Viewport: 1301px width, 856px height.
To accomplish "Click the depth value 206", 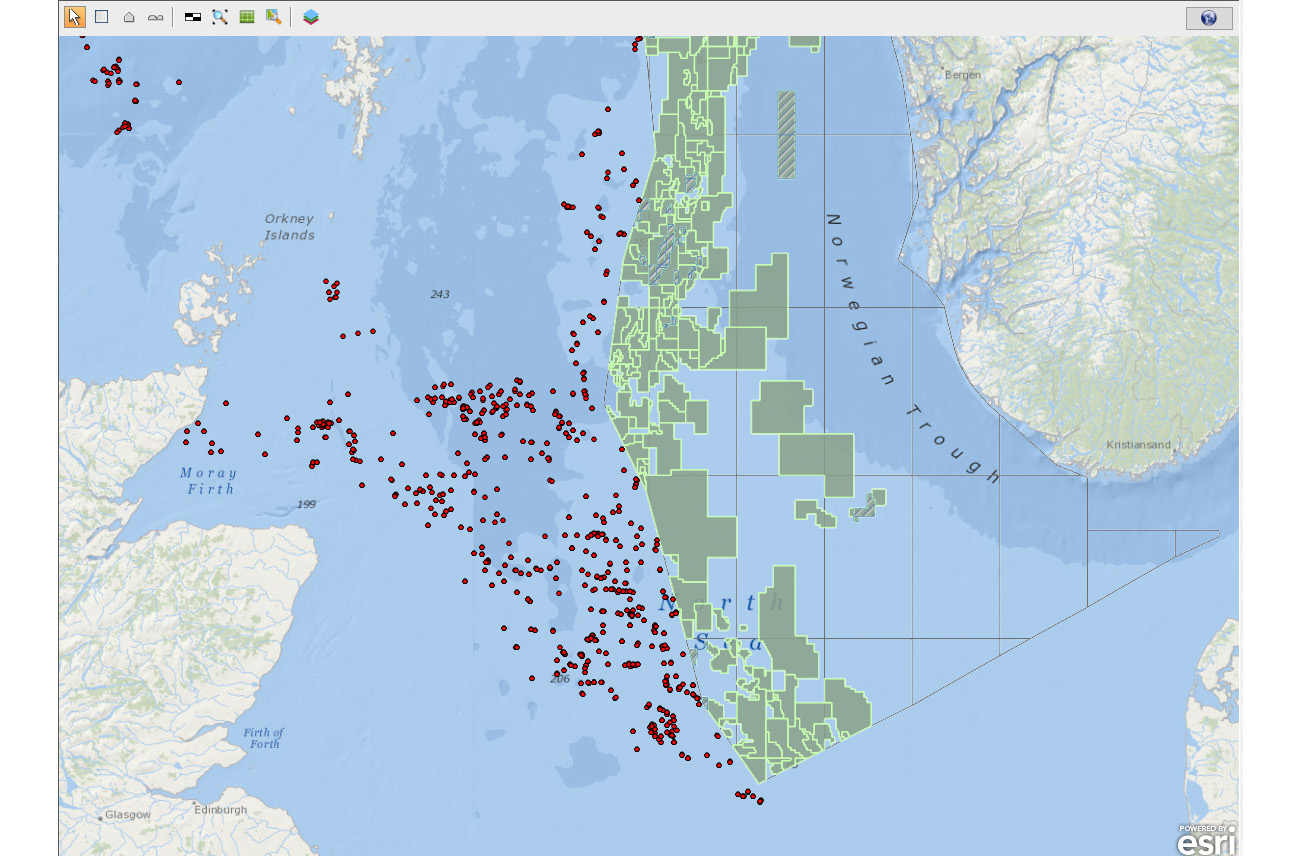I will coord(559,679).
